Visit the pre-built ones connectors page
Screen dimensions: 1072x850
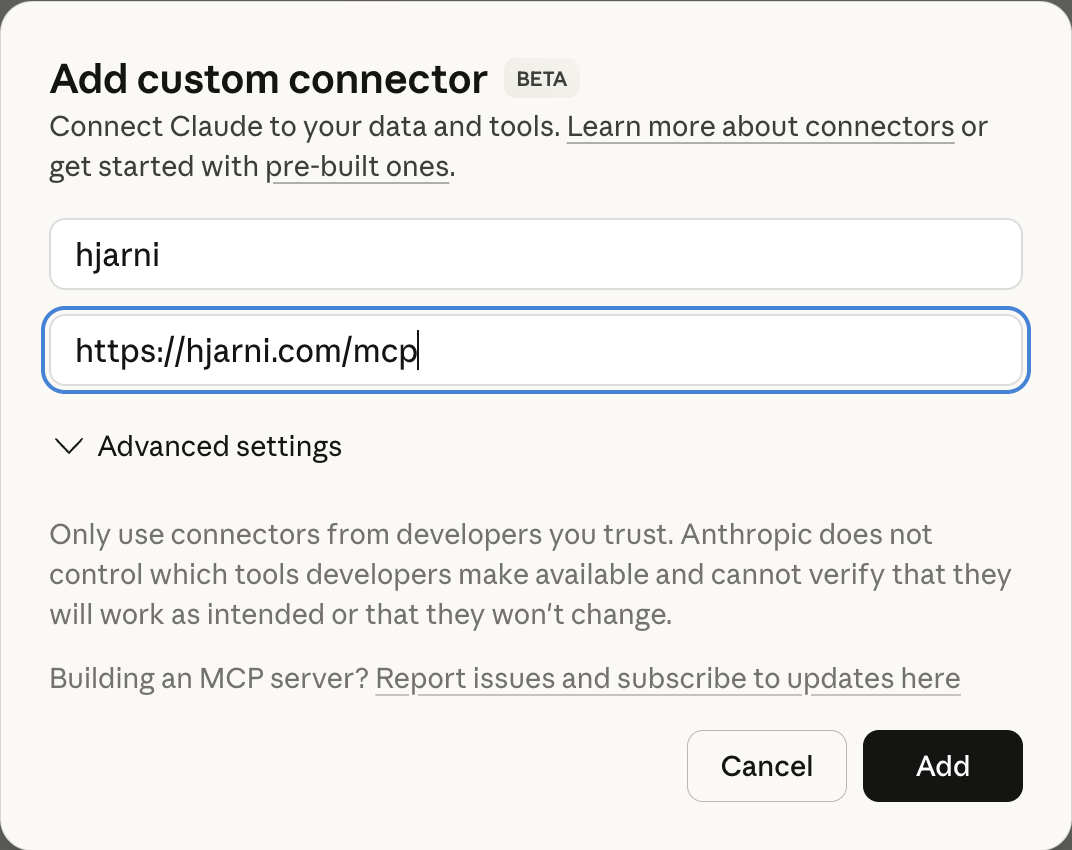click(x=358, y=167)
